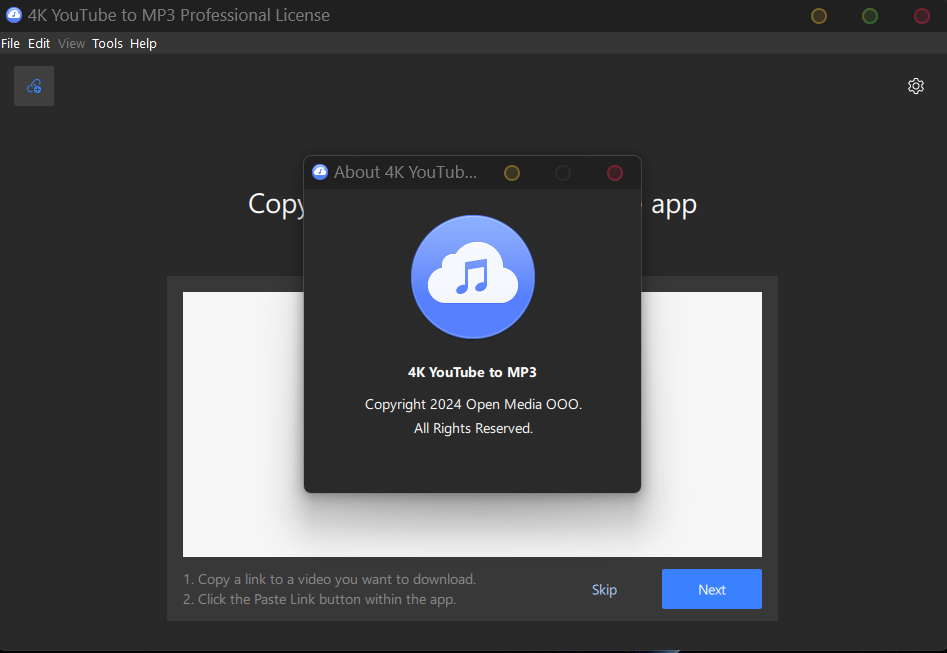The image size is (947, 653).
Task: Open the Tools menu
Action: tap(108, 43)
